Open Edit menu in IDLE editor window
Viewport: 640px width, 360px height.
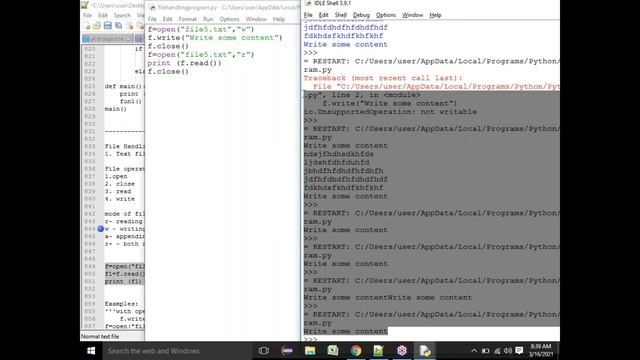[x=167, y=19]
